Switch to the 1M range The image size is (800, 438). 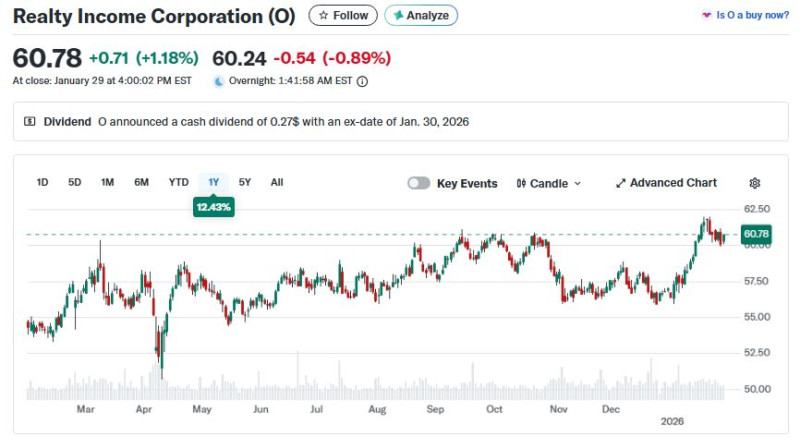[x=107, y=182]
